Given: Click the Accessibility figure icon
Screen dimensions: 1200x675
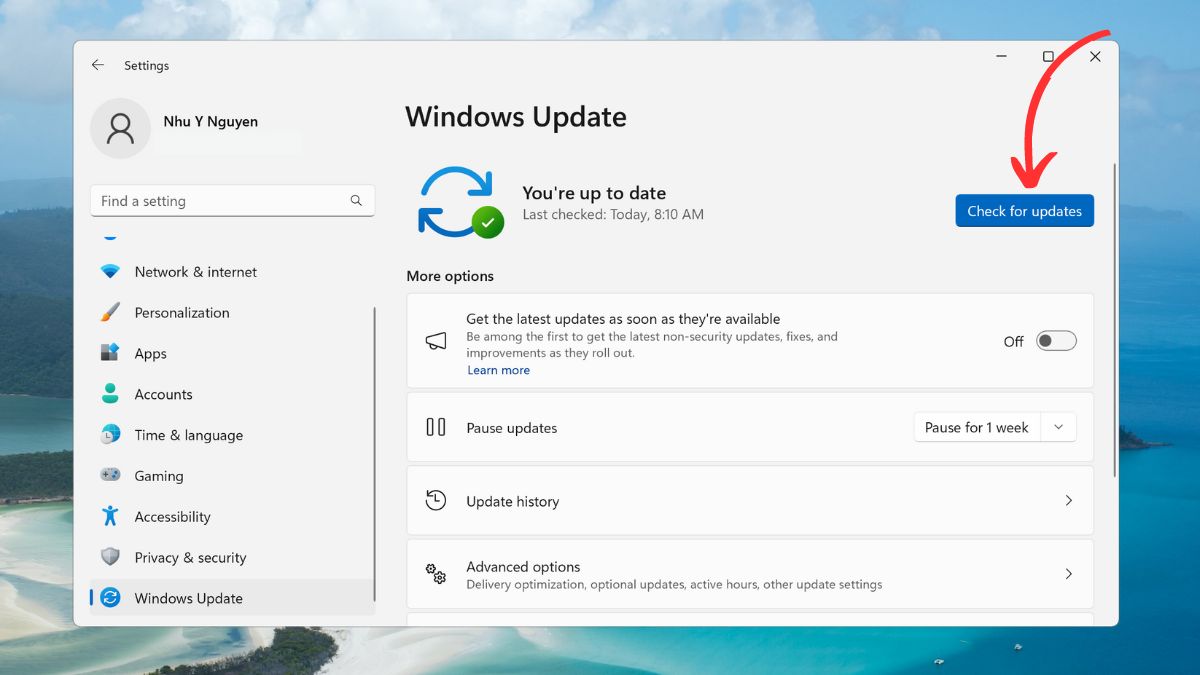Looking at the screenshot, I should coord(110,516).
